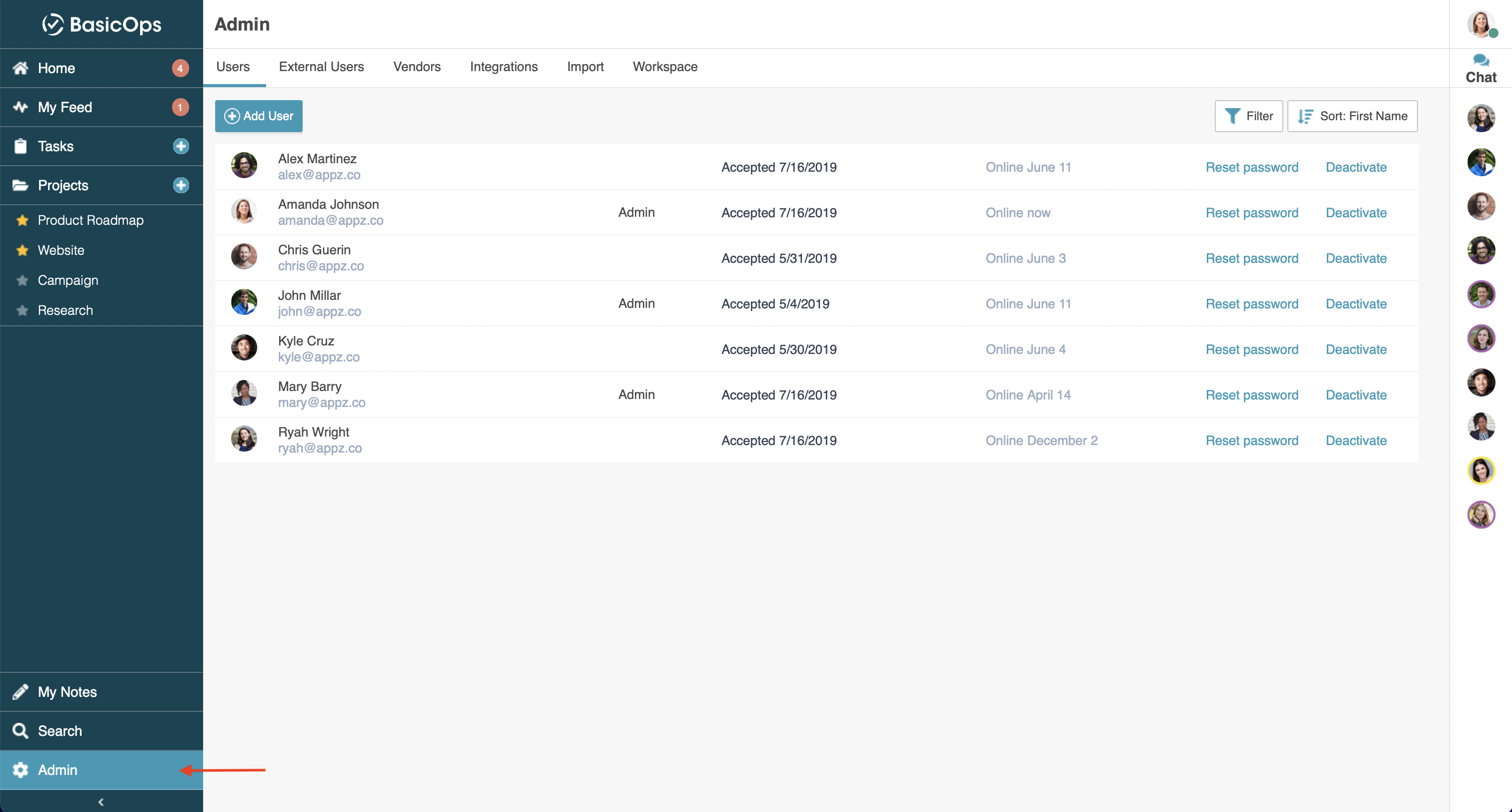The height and width of the screenshot is (812, 1512).
Task: Open the Sort: First Name dropdown
Action: click(1352, 116)
